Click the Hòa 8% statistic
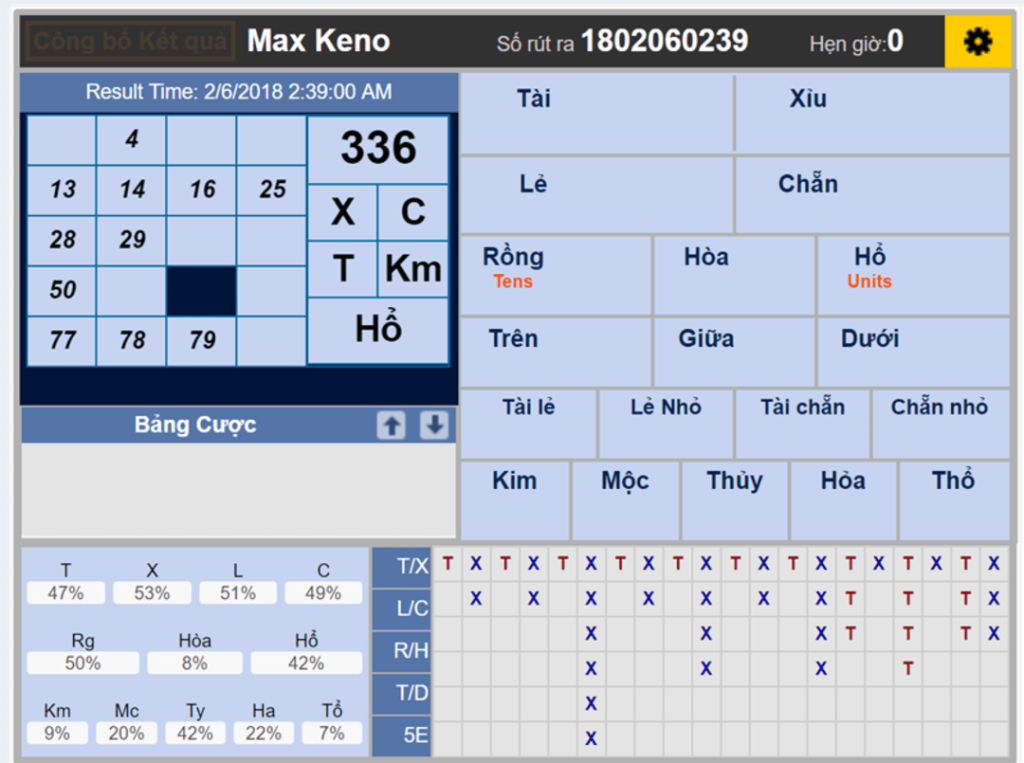Viewport: 1024px width, 763px height. 195,663
